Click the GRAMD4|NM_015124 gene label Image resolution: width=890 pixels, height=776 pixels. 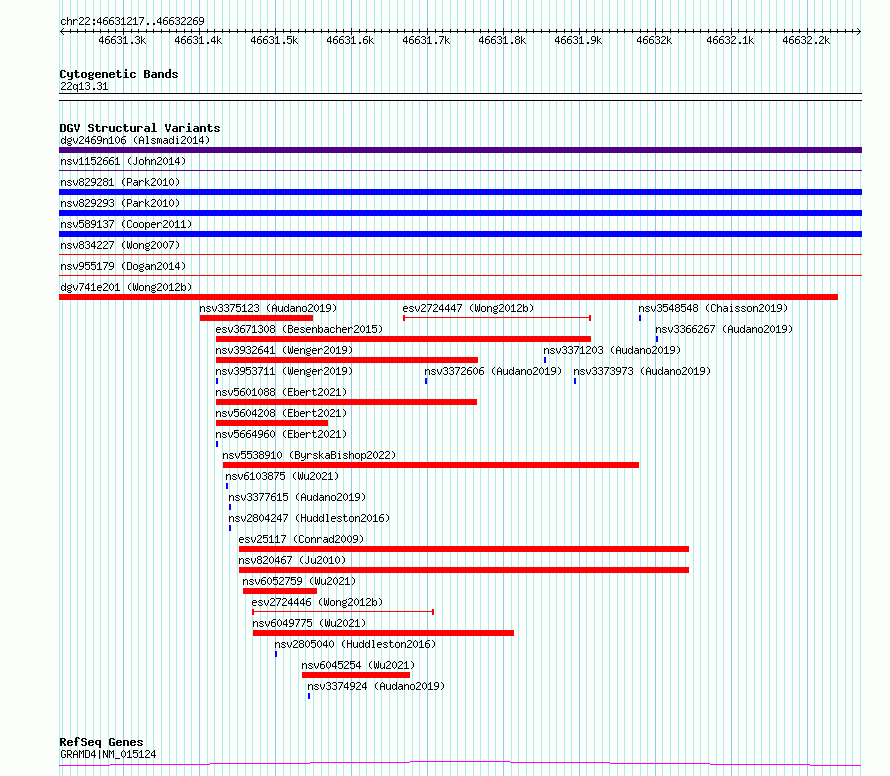[x=108, y=754]
